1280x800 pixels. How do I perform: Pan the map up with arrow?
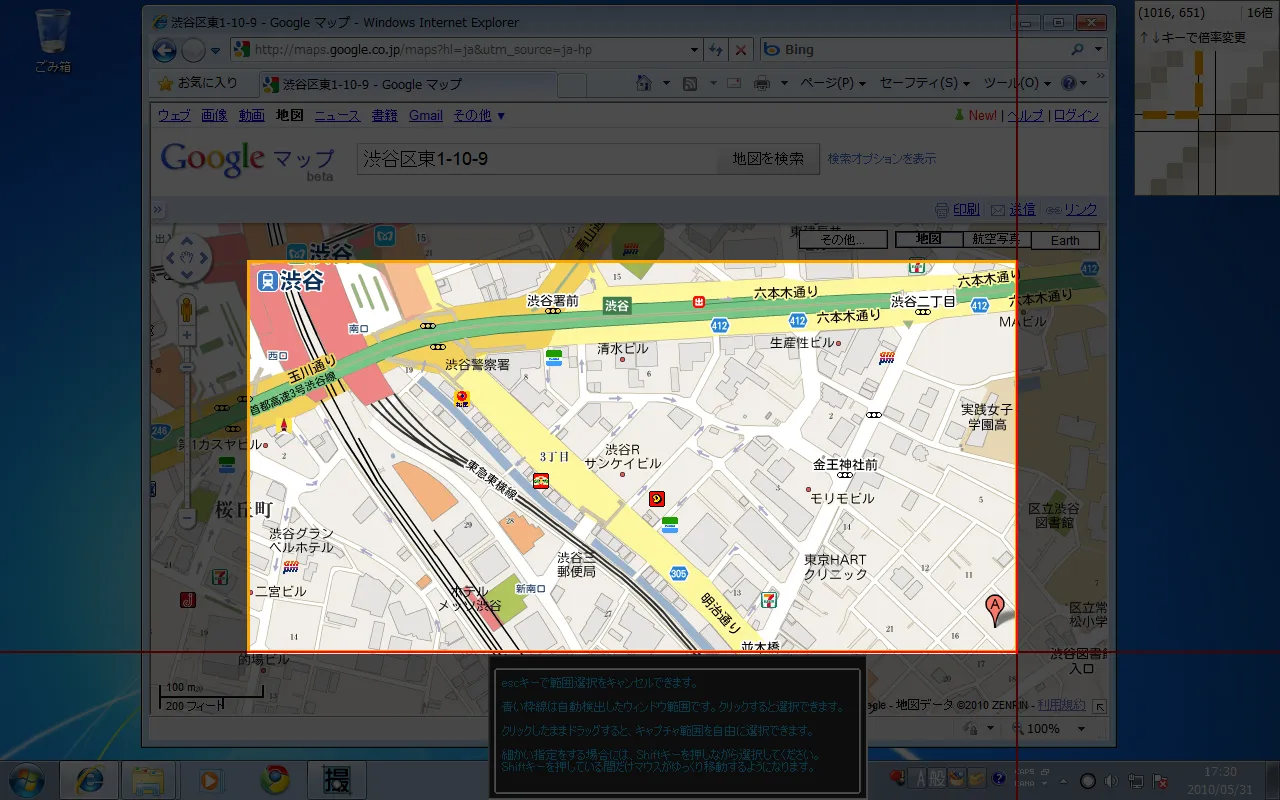click(186, 242)
